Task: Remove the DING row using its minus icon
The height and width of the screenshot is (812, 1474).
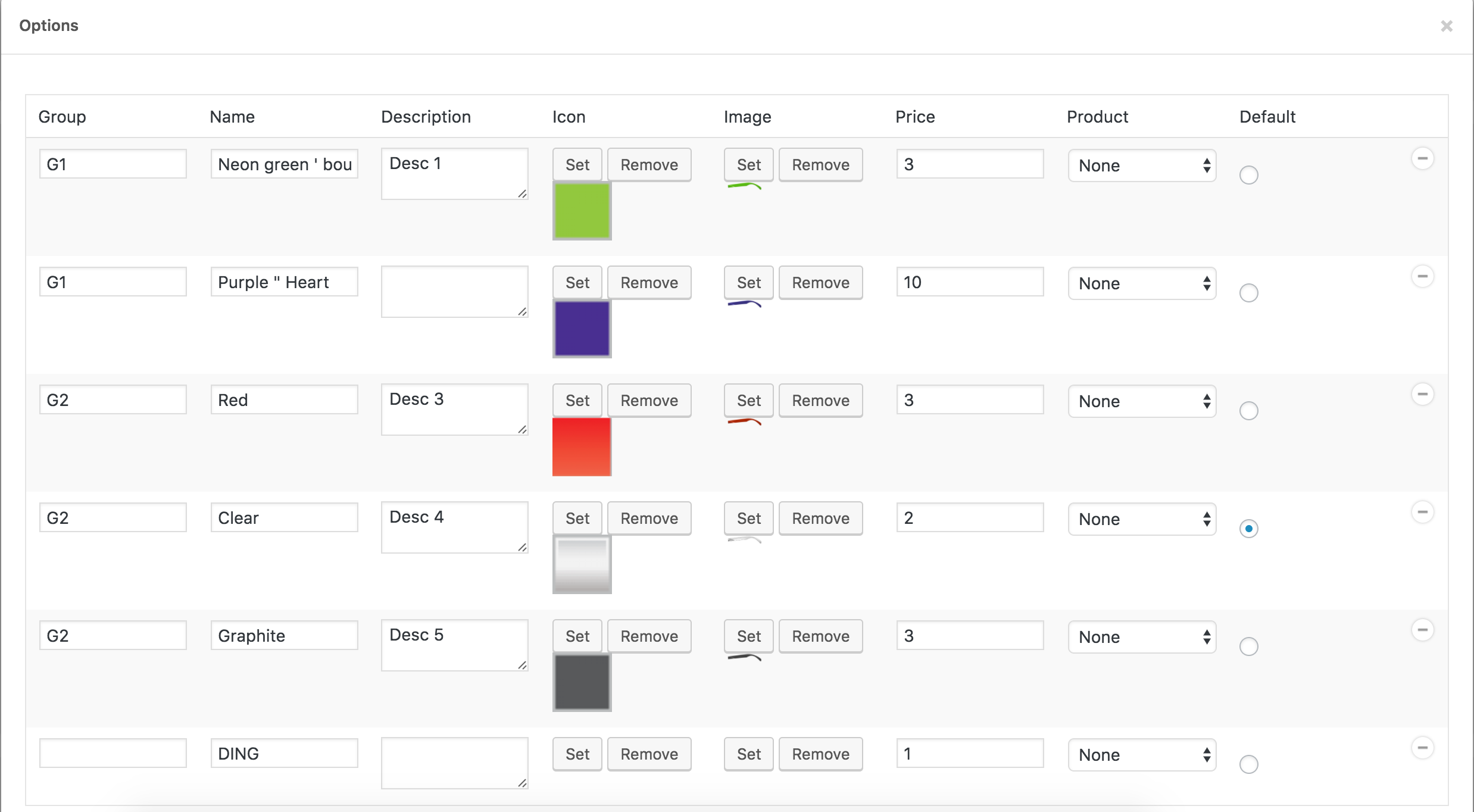Action: (1422, 748)
